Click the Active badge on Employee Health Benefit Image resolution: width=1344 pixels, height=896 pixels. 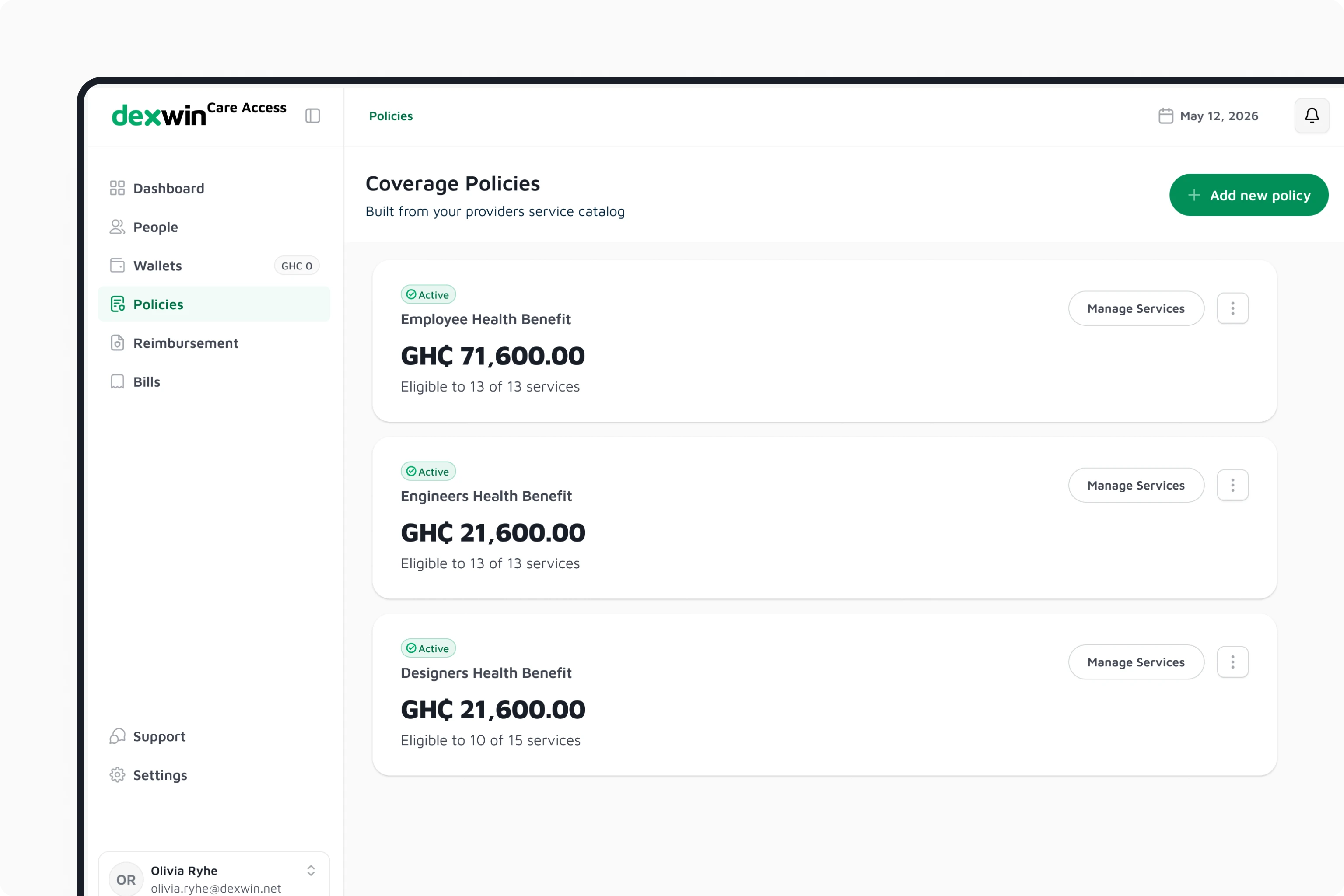click(x=428, y=295)
